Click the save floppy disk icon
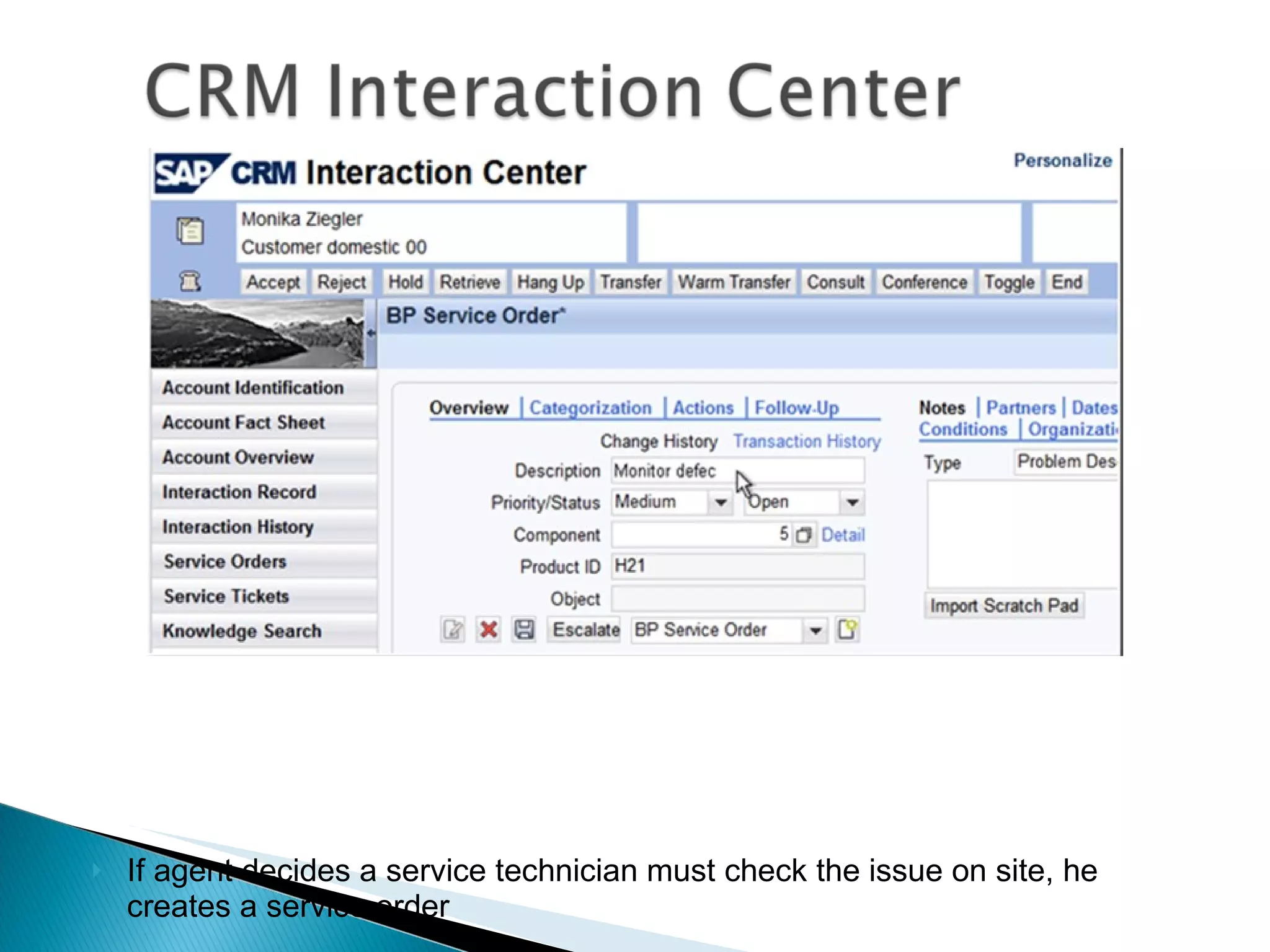The height and width of the screenshot is (952, 1270). [524, 630]
